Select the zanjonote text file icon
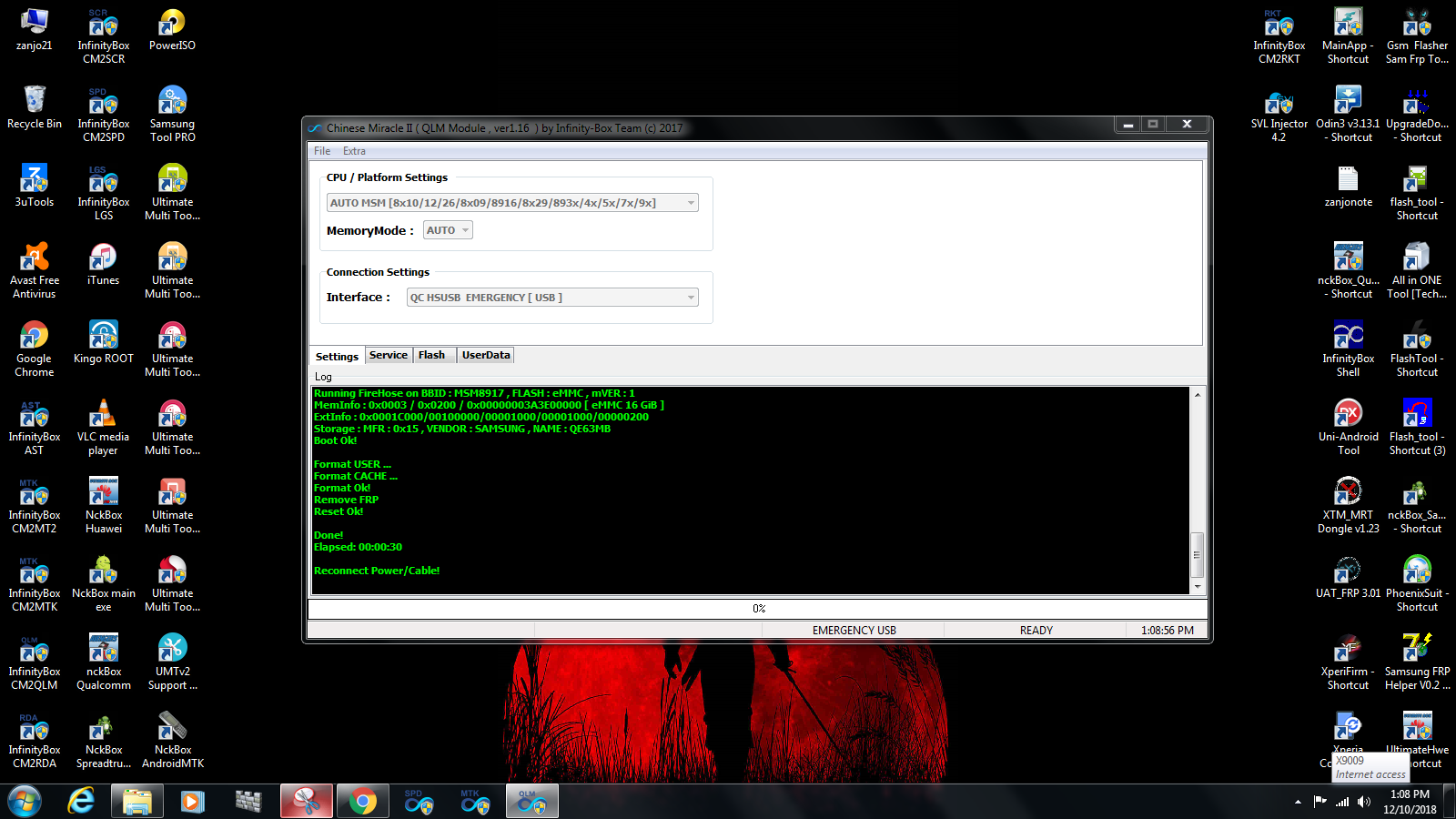 (1348, 187)
